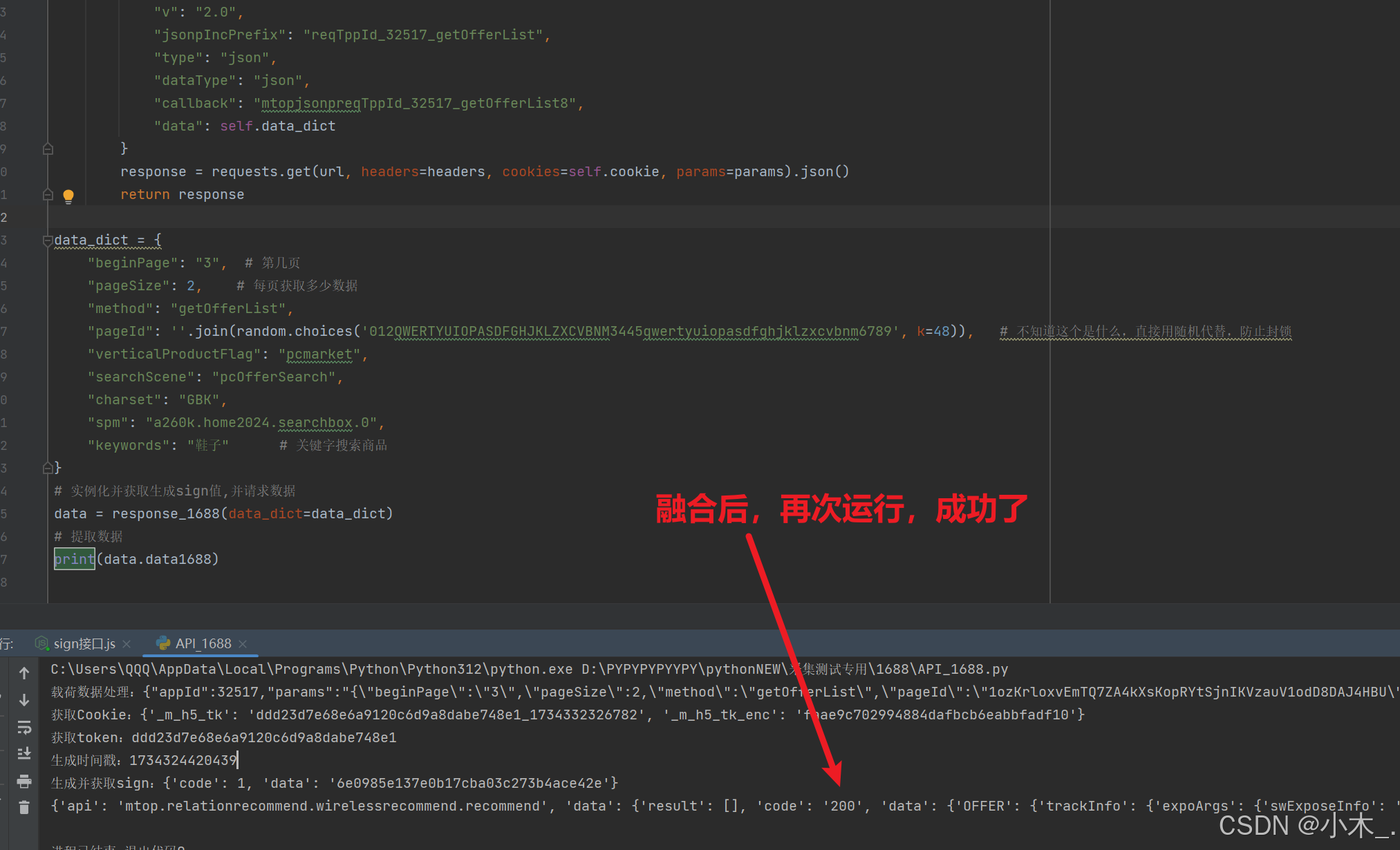Select the highlighted print statement in the editor
The width and height of the screenshot is (1400, 850).
[x=74, y=559]
